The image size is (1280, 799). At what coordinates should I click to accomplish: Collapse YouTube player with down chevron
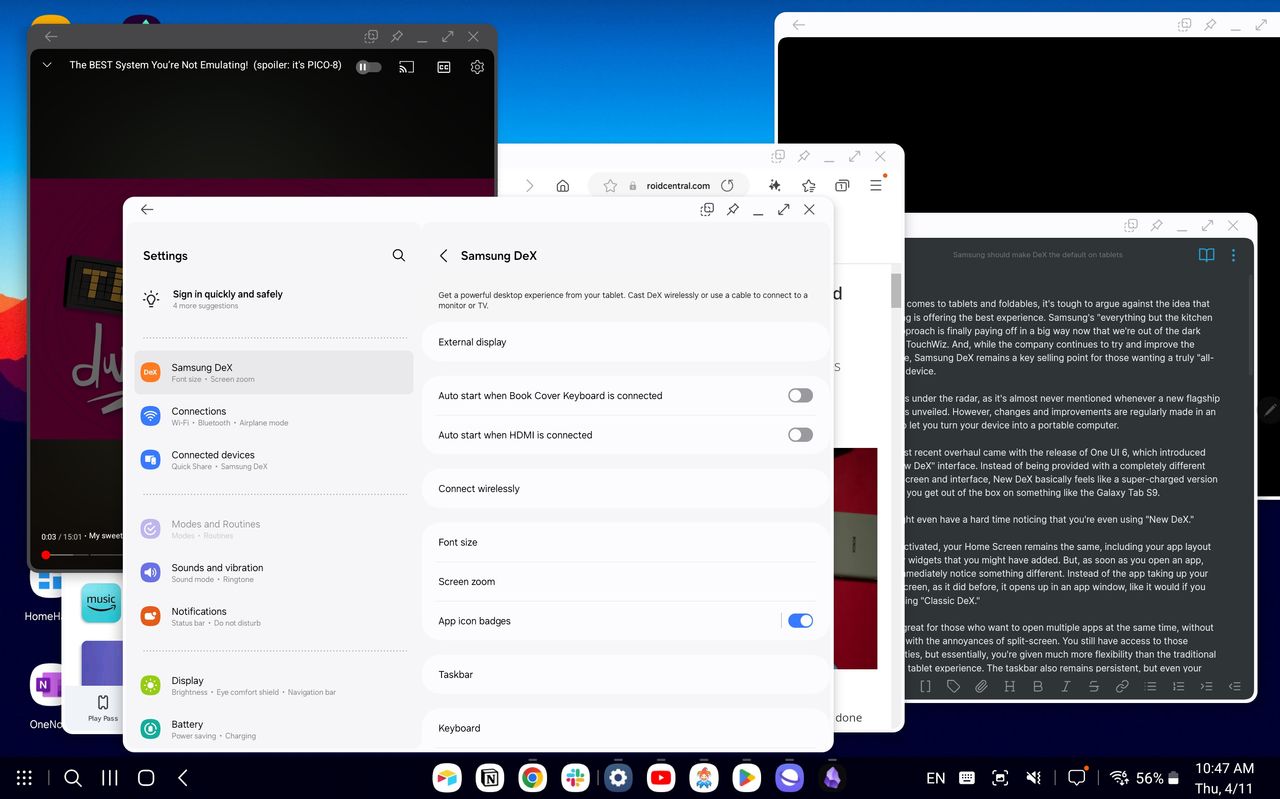[x=47, y=65]
